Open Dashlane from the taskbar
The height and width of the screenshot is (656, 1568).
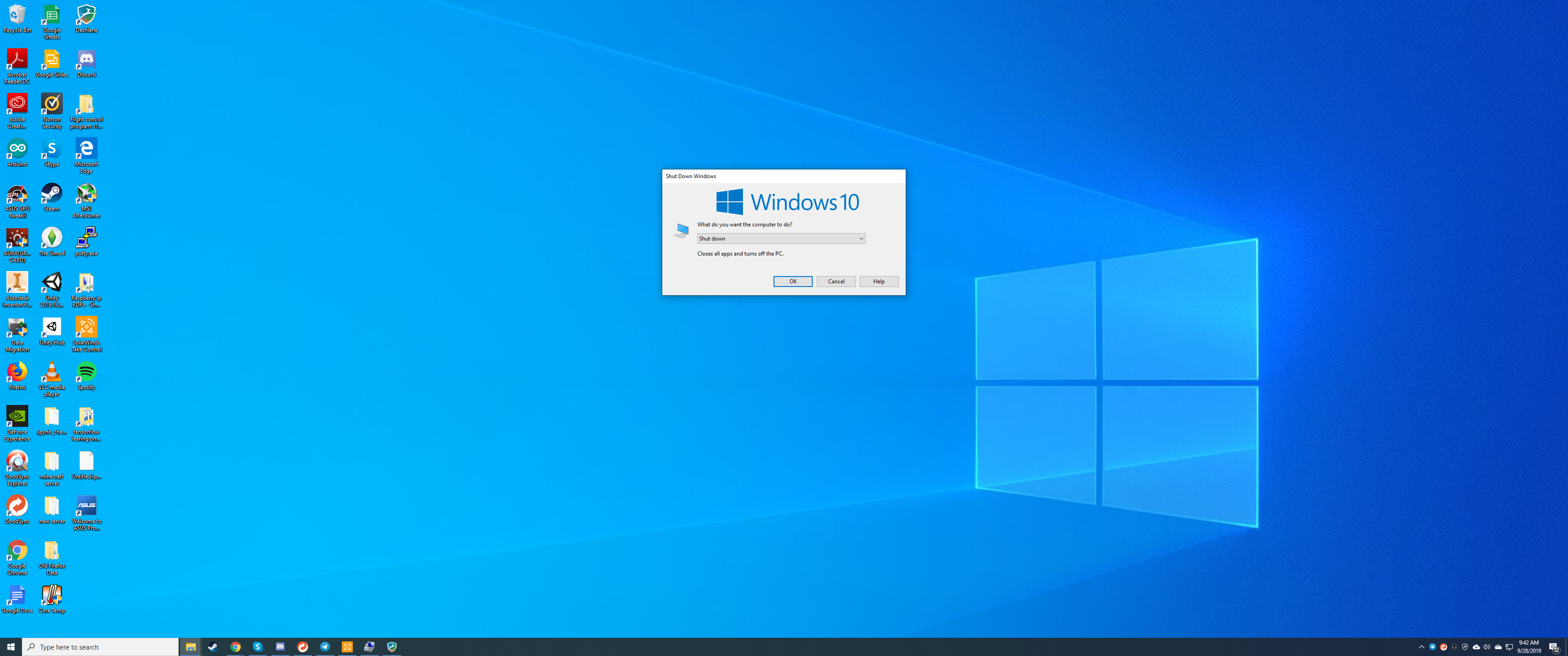tap(392, 647)
